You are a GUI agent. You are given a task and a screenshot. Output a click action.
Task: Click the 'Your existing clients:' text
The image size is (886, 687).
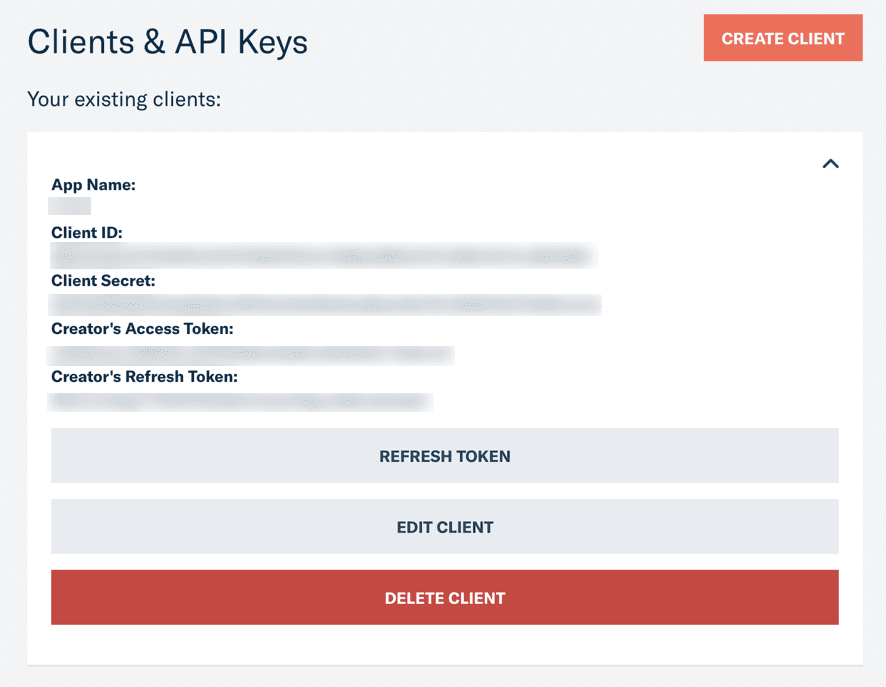pos(123,99)
